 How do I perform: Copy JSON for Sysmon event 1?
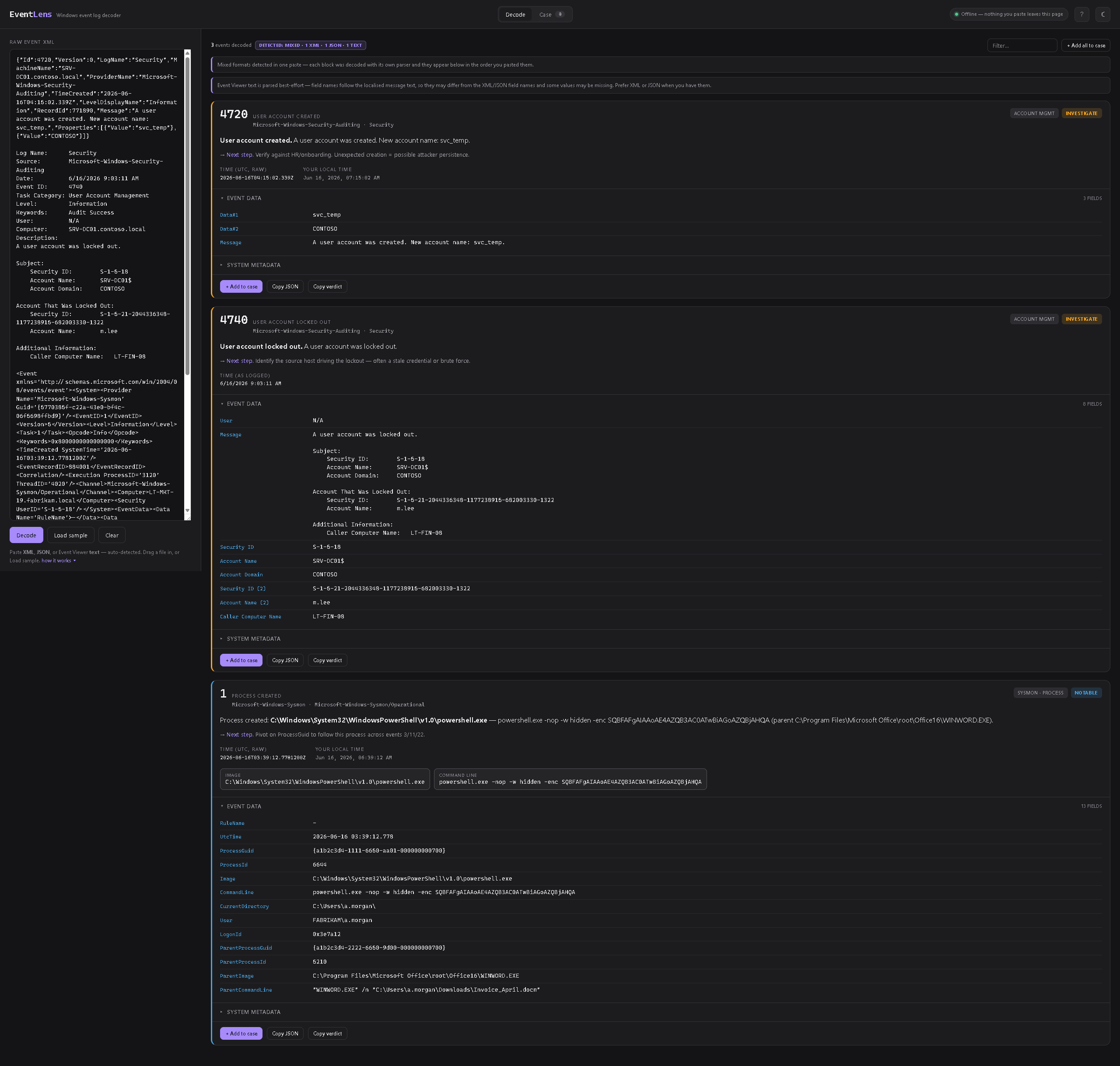point(285,1034)
